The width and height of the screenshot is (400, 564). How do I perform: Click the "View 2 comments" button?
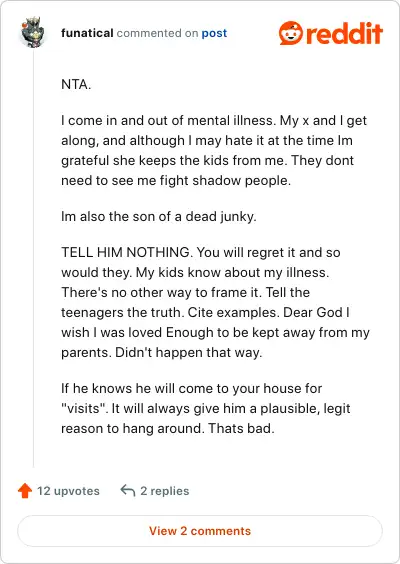(x=200, y=531)
